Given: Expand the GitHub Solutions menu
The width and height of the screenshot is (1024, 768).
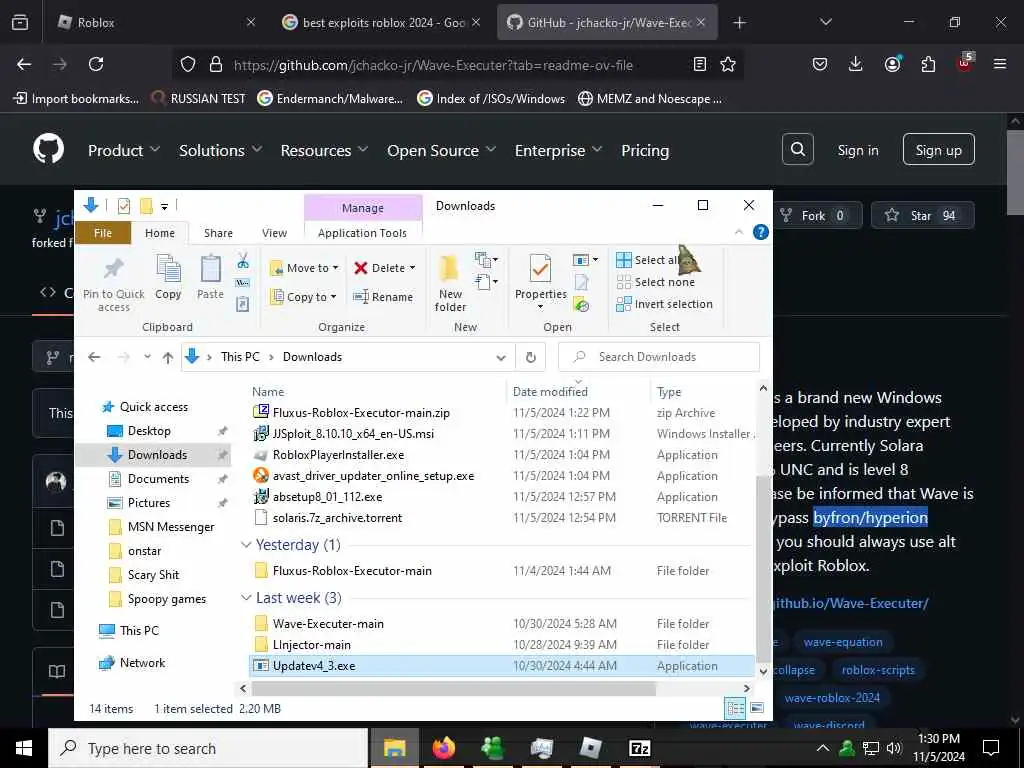Looking at the screenshot, I should click(221, 150).
